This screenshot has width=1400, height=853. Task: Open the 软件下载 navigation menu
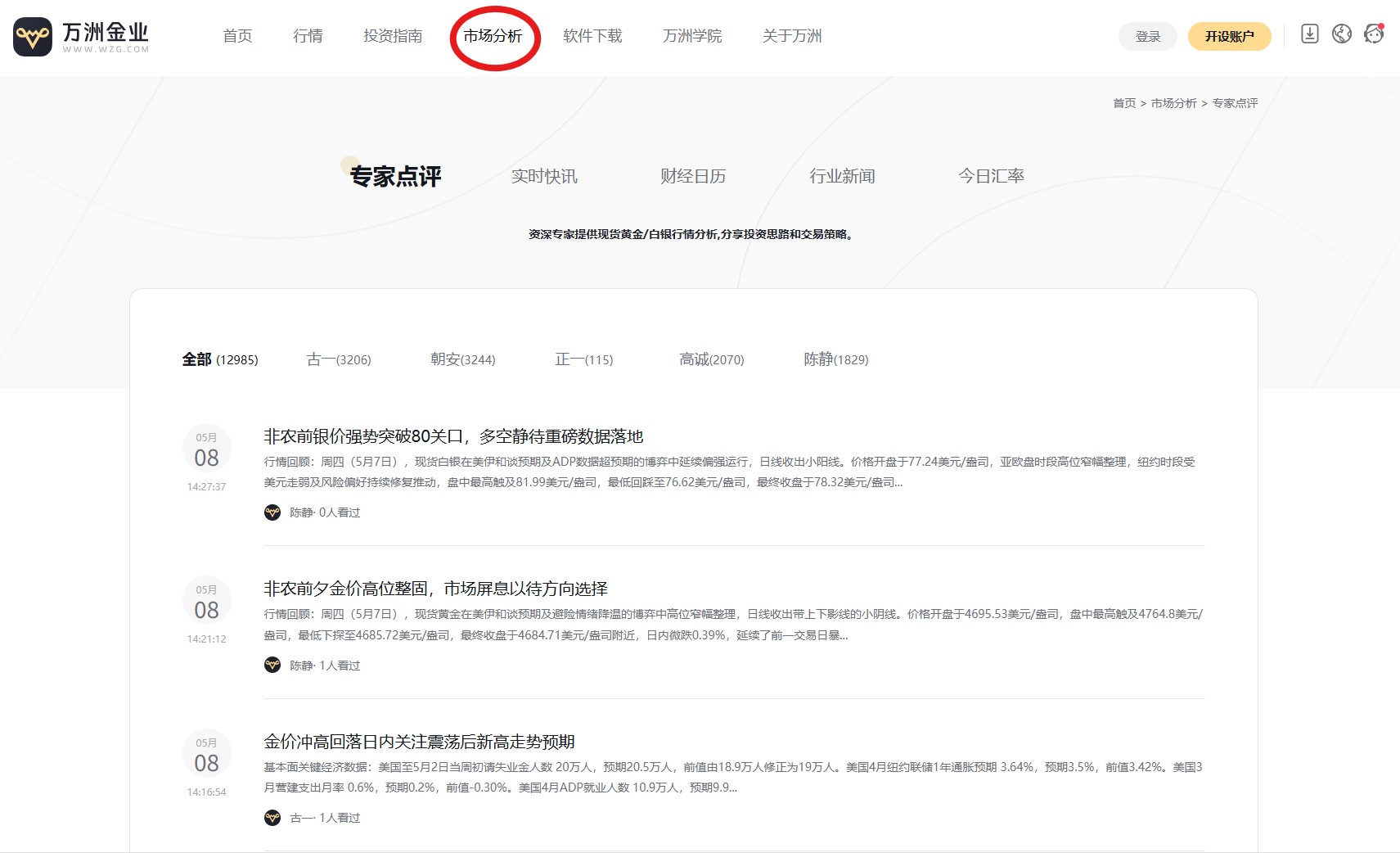[x=592, y=36]
